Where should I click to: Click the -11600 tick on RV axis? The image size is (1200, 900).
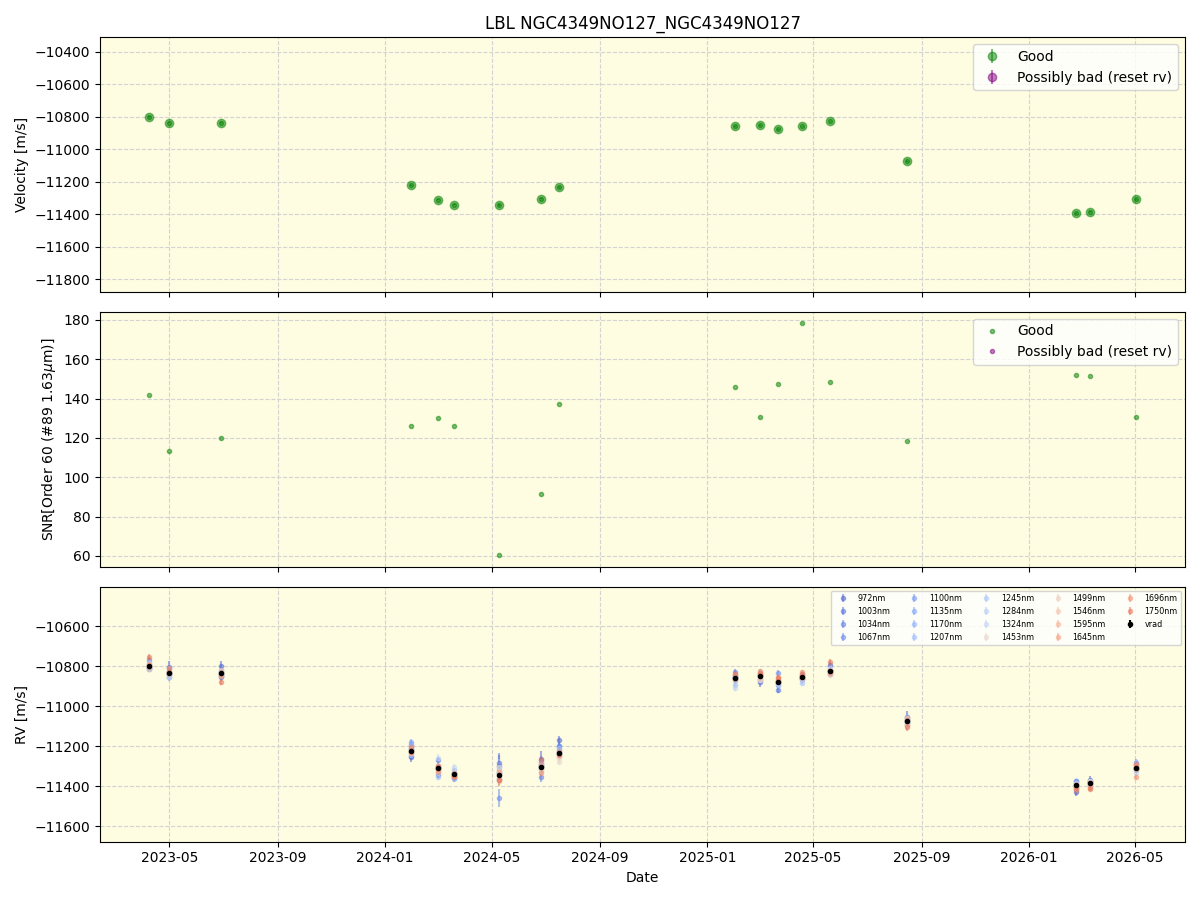(x=65, y=827)
